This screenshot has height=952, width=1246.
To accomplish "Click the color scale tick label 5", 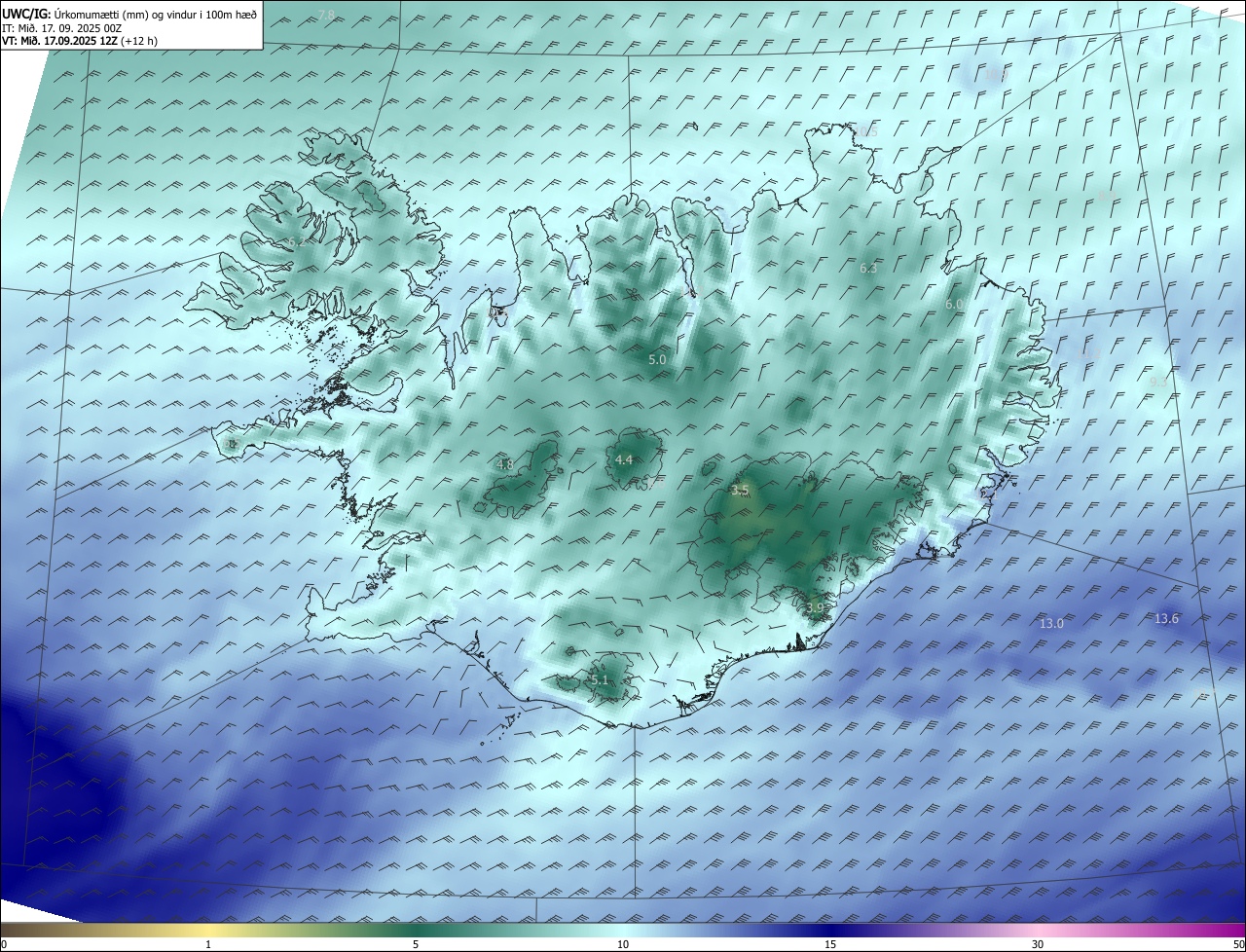I will click(x=416, y=944).
